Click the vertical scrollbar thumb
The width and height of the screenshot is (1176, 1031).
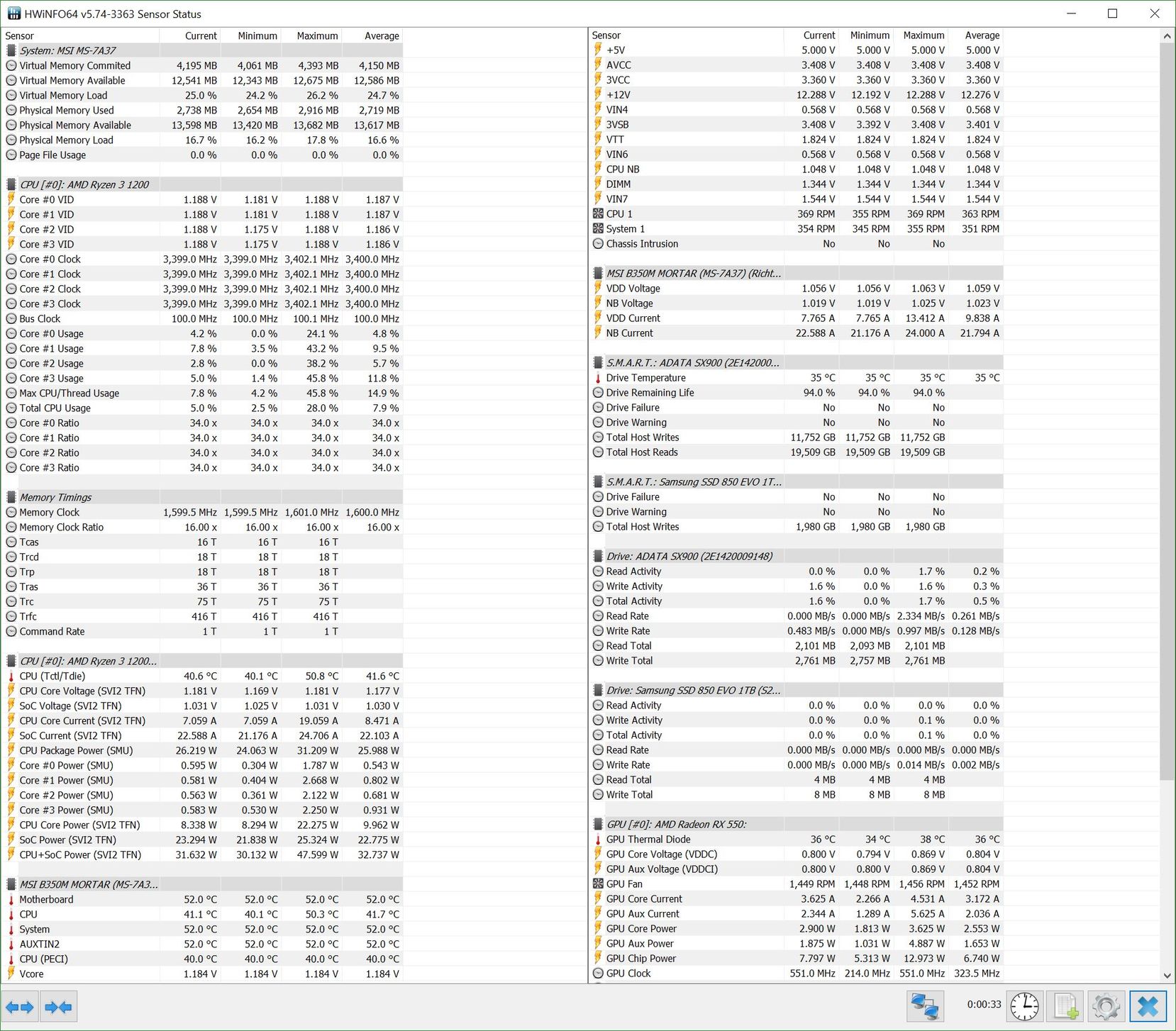point(1167,411)
